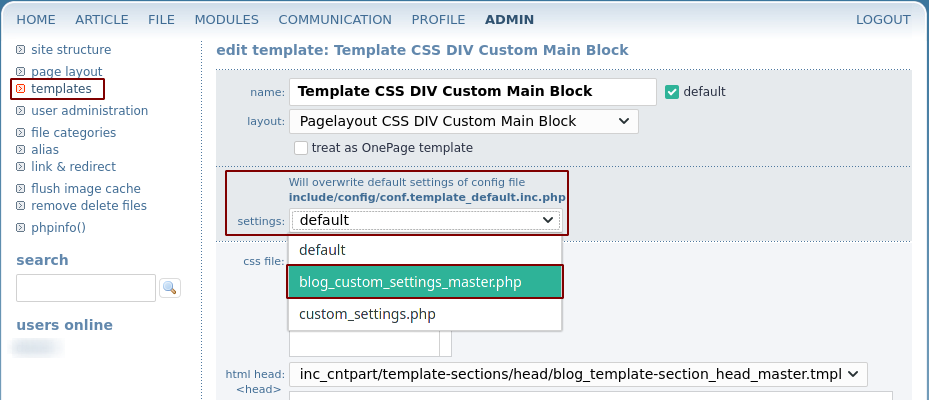This screenshot has width=929, height=400.
Task: Enable treat as OnePage template
Action: [301, 148]
